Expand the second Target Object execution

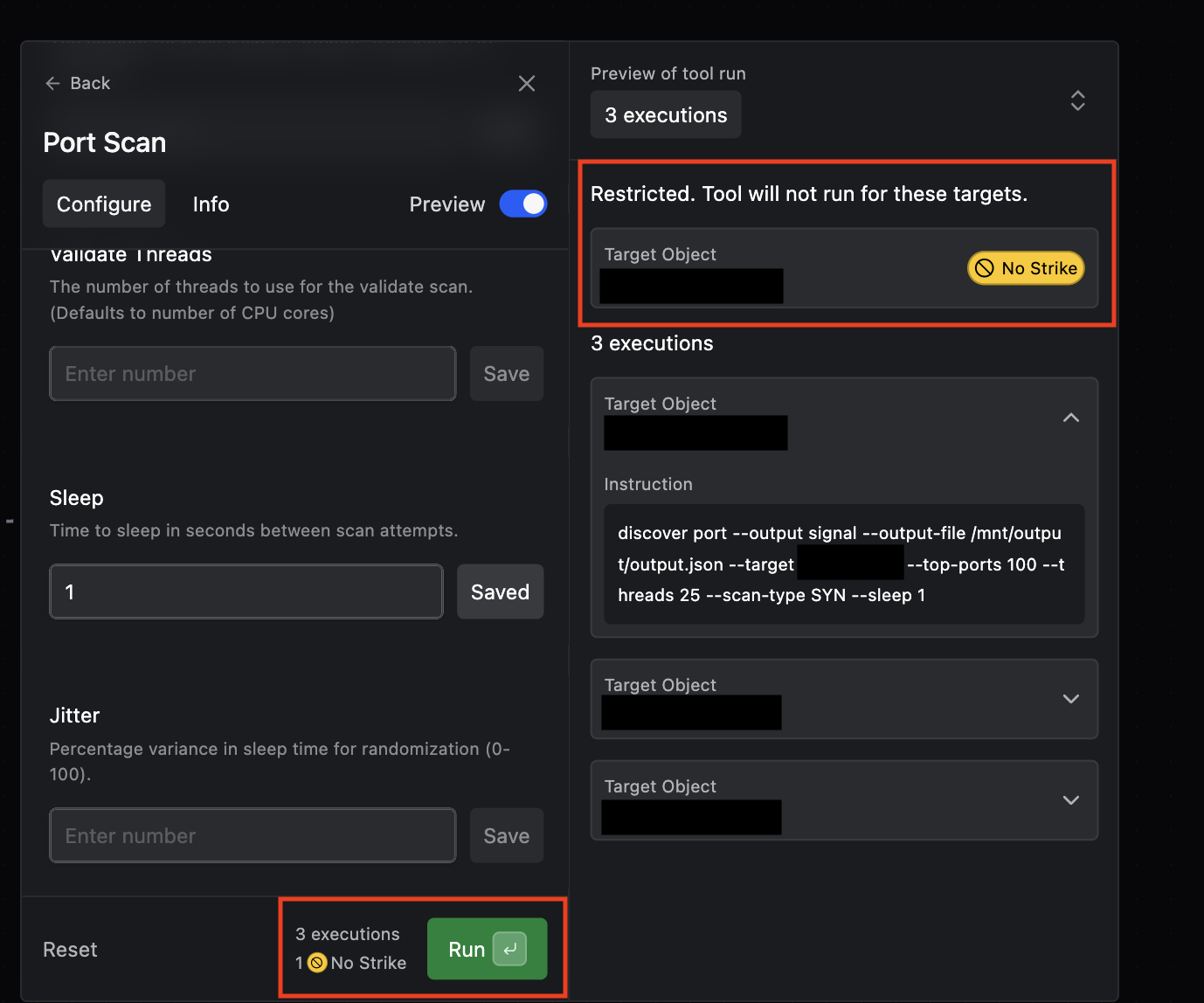[1070, 699]
